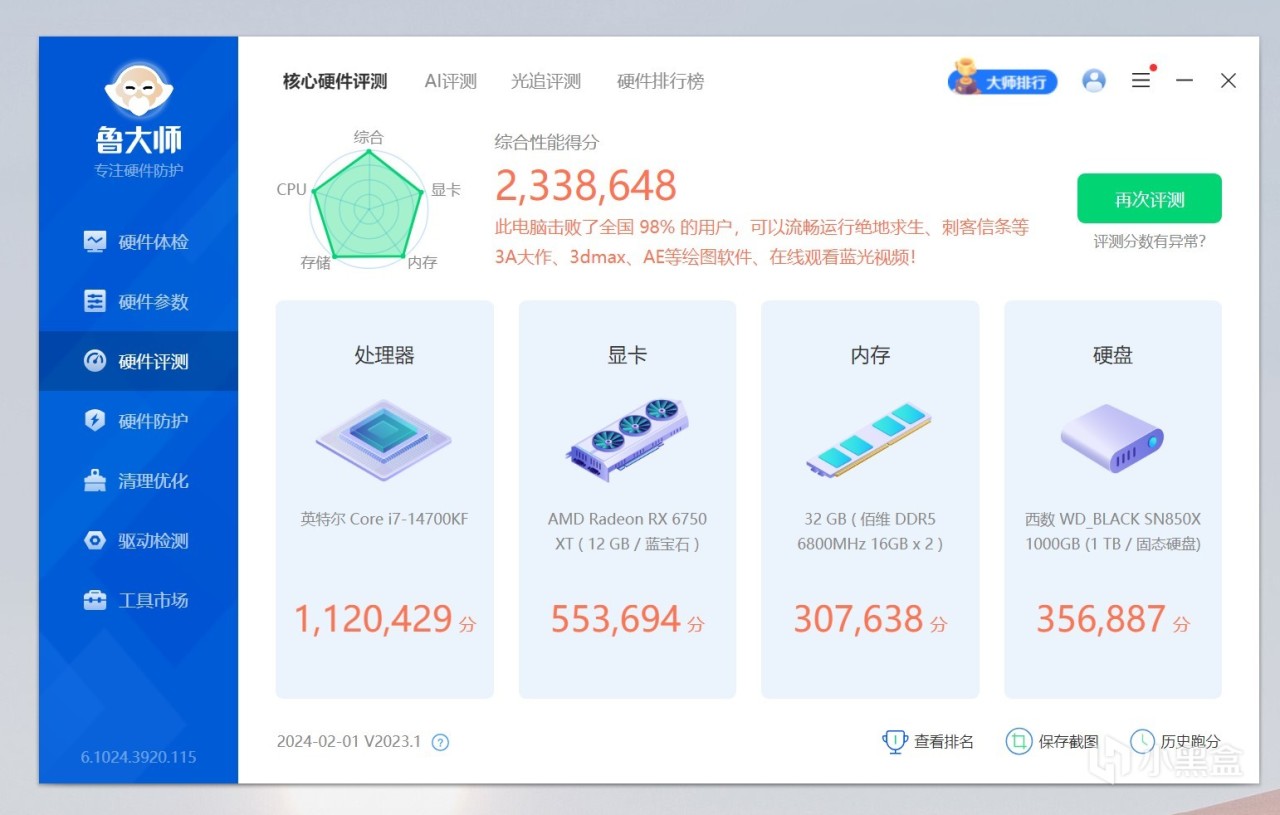Click the 鲁大师 mascot logo
This screenshot has width=1280, height=815.
139,90
